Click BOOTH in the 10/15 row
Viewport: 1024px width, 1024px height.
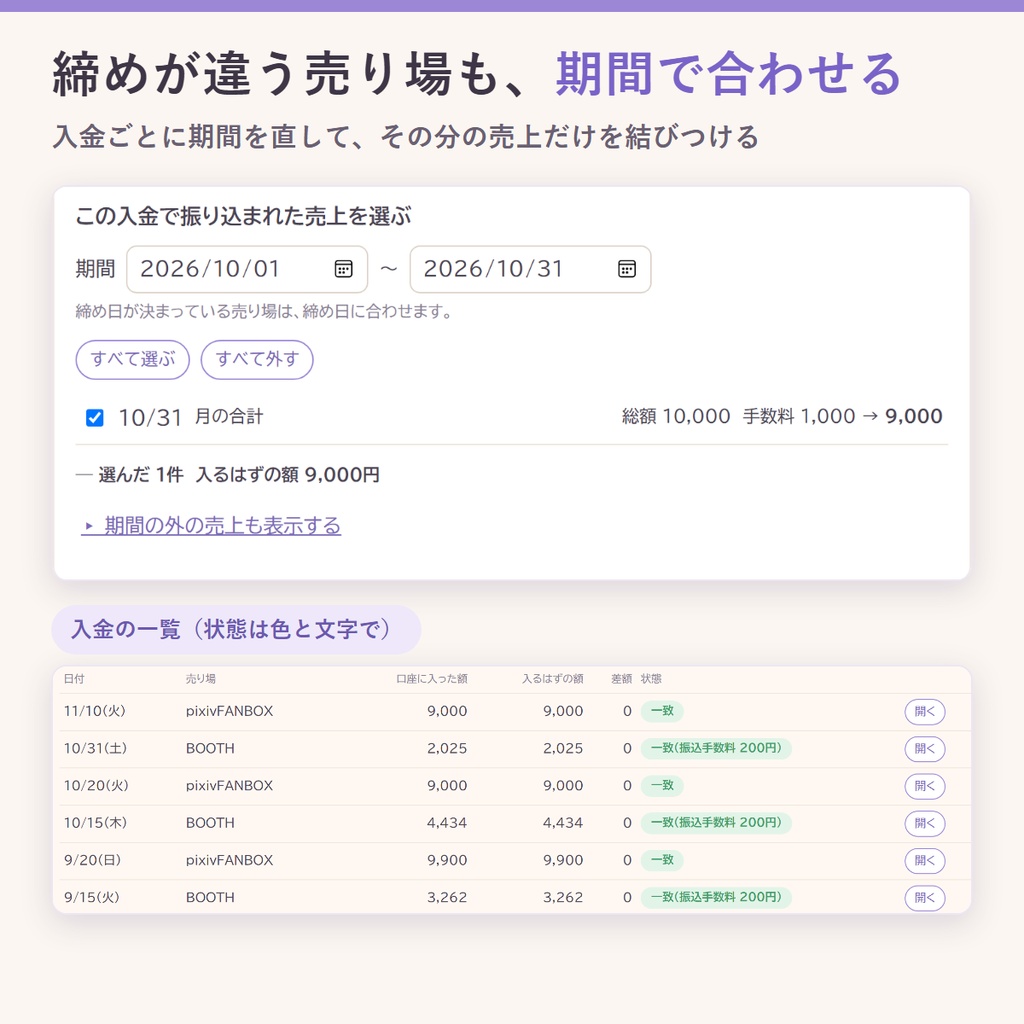[x=210, y=823]
